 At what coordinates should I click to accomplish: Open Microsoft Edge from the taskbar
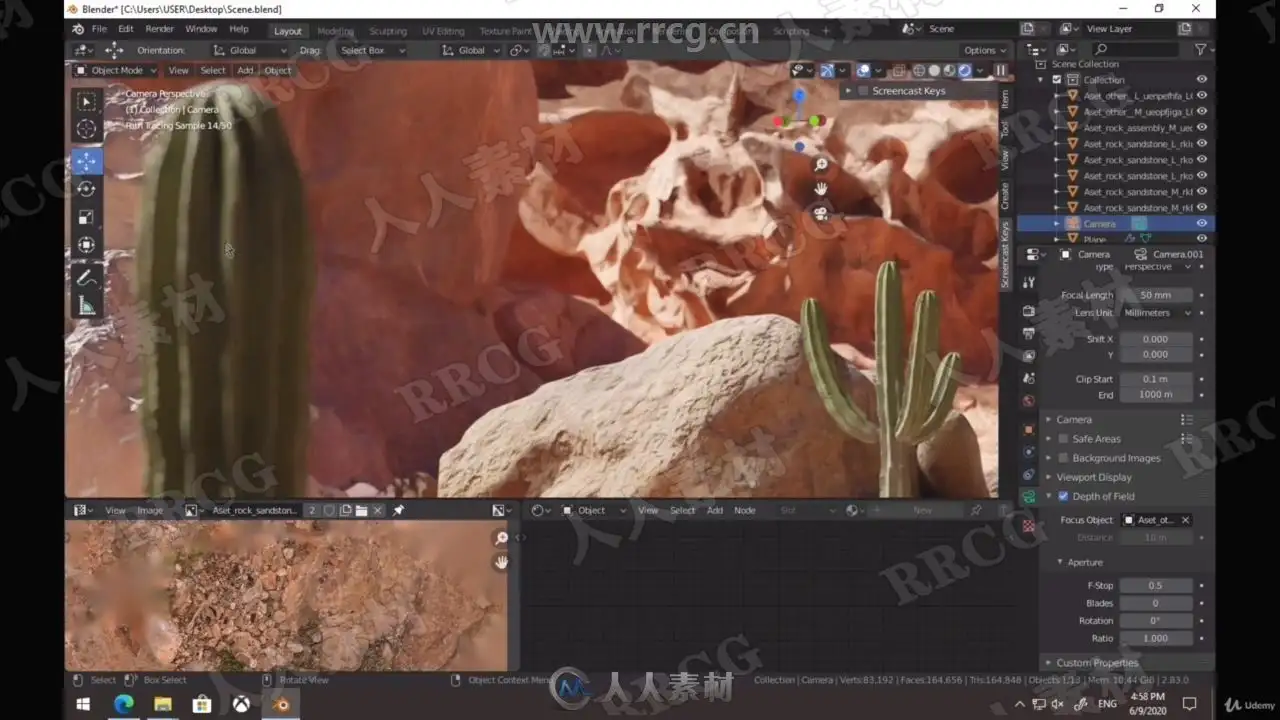(123, 704)
